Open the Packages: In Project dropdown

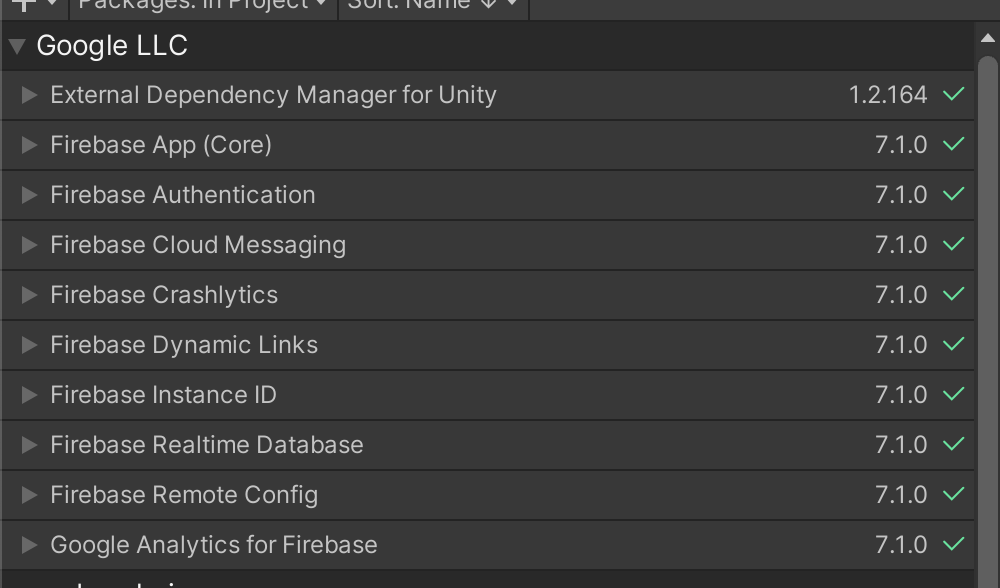point(203,6)
